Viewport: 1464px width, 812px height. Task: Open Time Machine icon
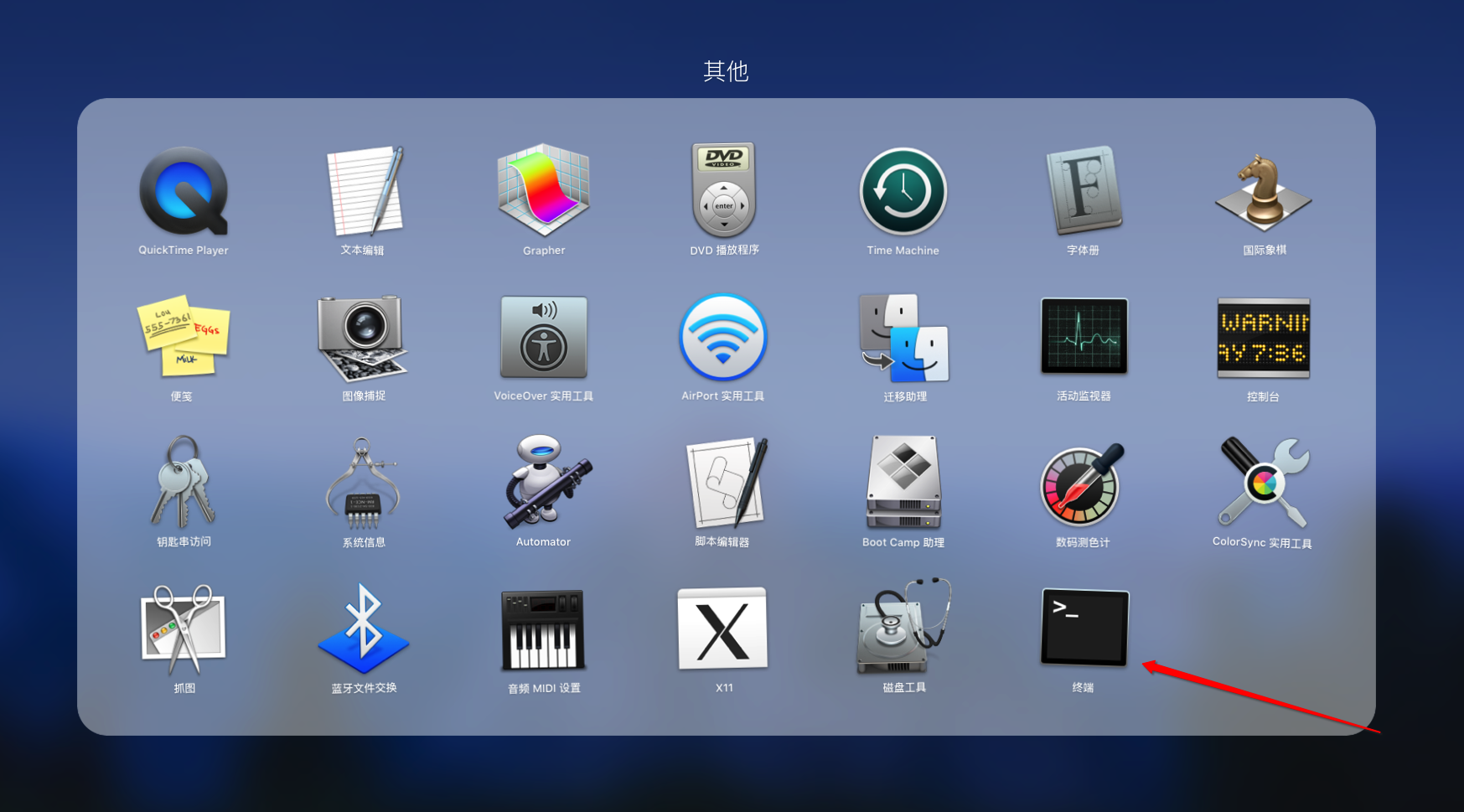(903, 191)
